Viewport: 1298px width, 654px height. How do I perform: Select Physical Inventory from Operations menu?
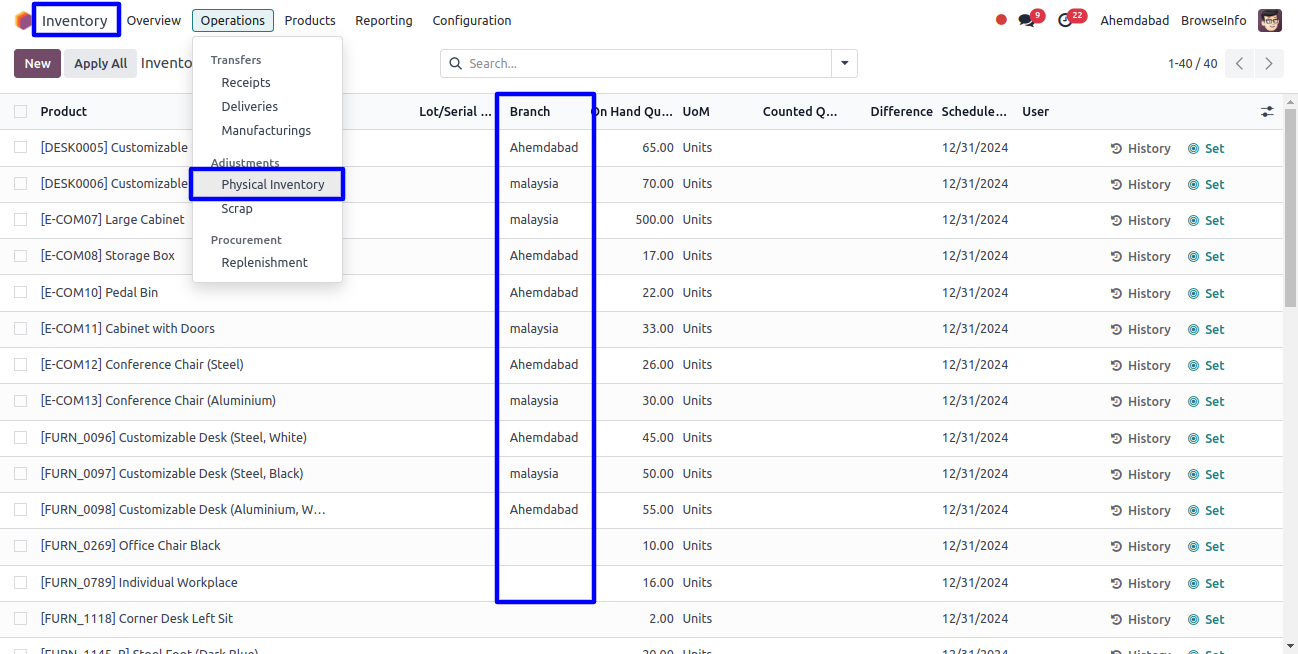coord(272,185)
